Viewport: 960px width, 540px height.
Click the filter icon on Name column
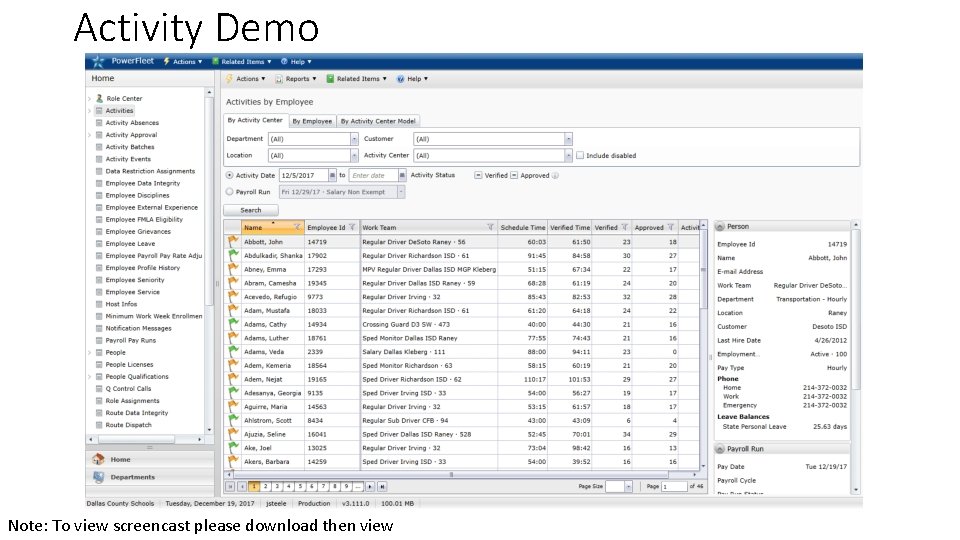pos(297,227)
